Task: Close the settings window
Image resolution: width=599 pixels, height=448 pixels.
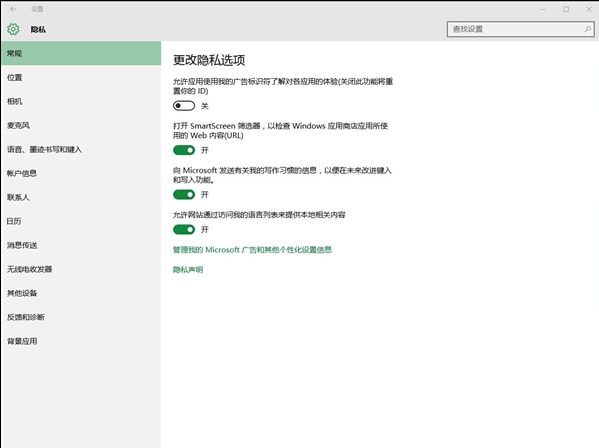Action: [589, 9]
